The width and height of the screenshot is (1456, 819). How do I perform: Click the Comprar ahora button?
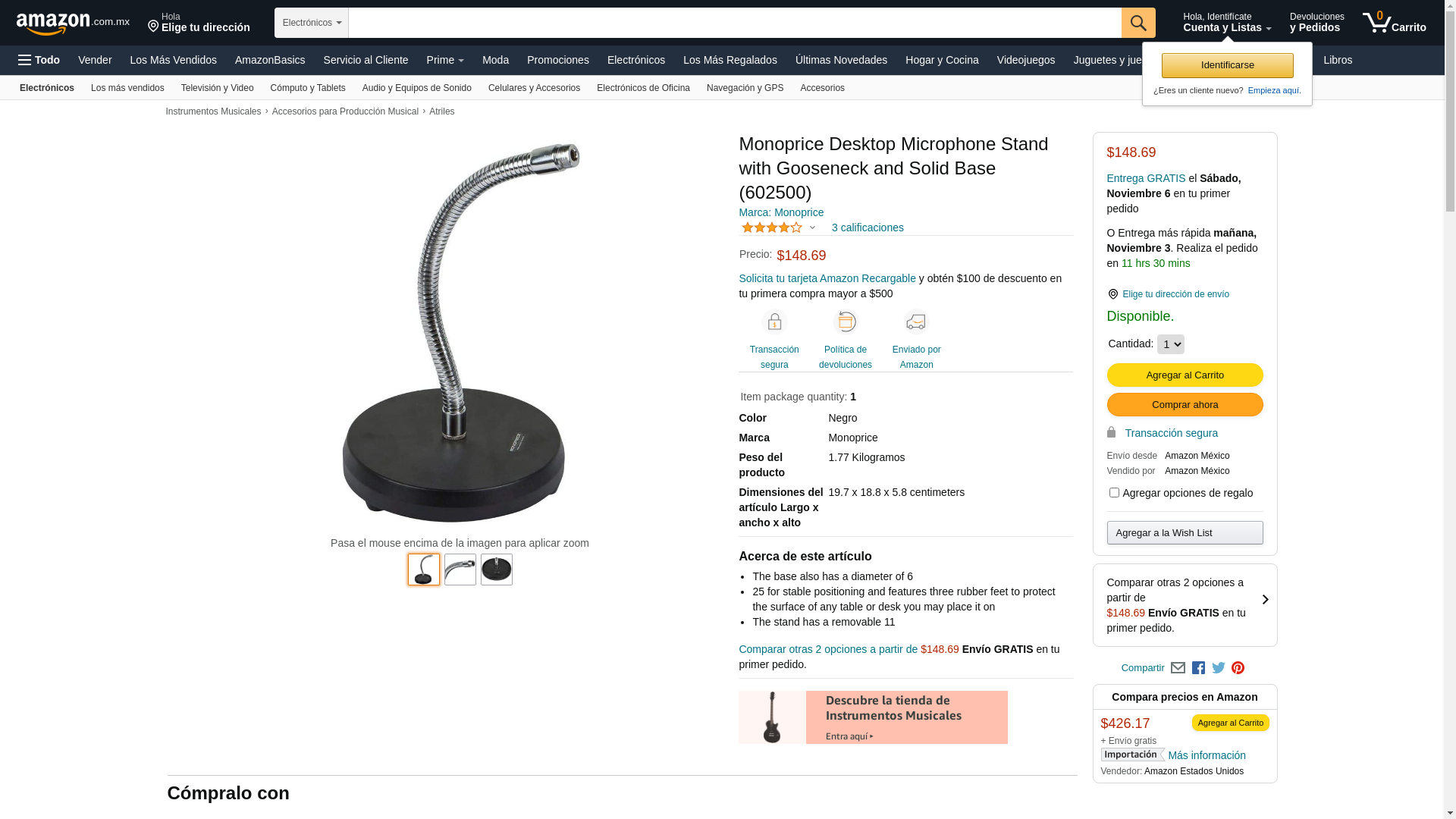pos(1185,404)
